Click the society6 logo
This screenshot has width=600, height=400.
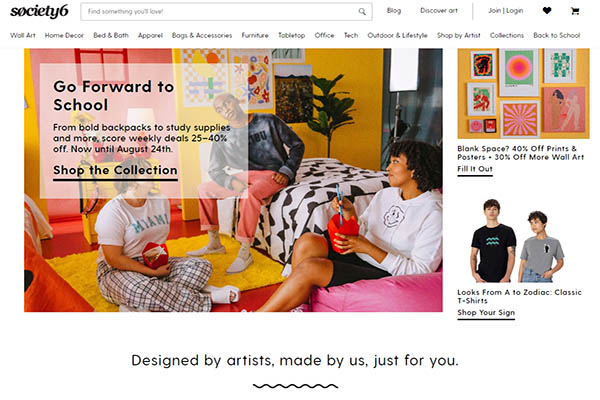pos(39,11)
